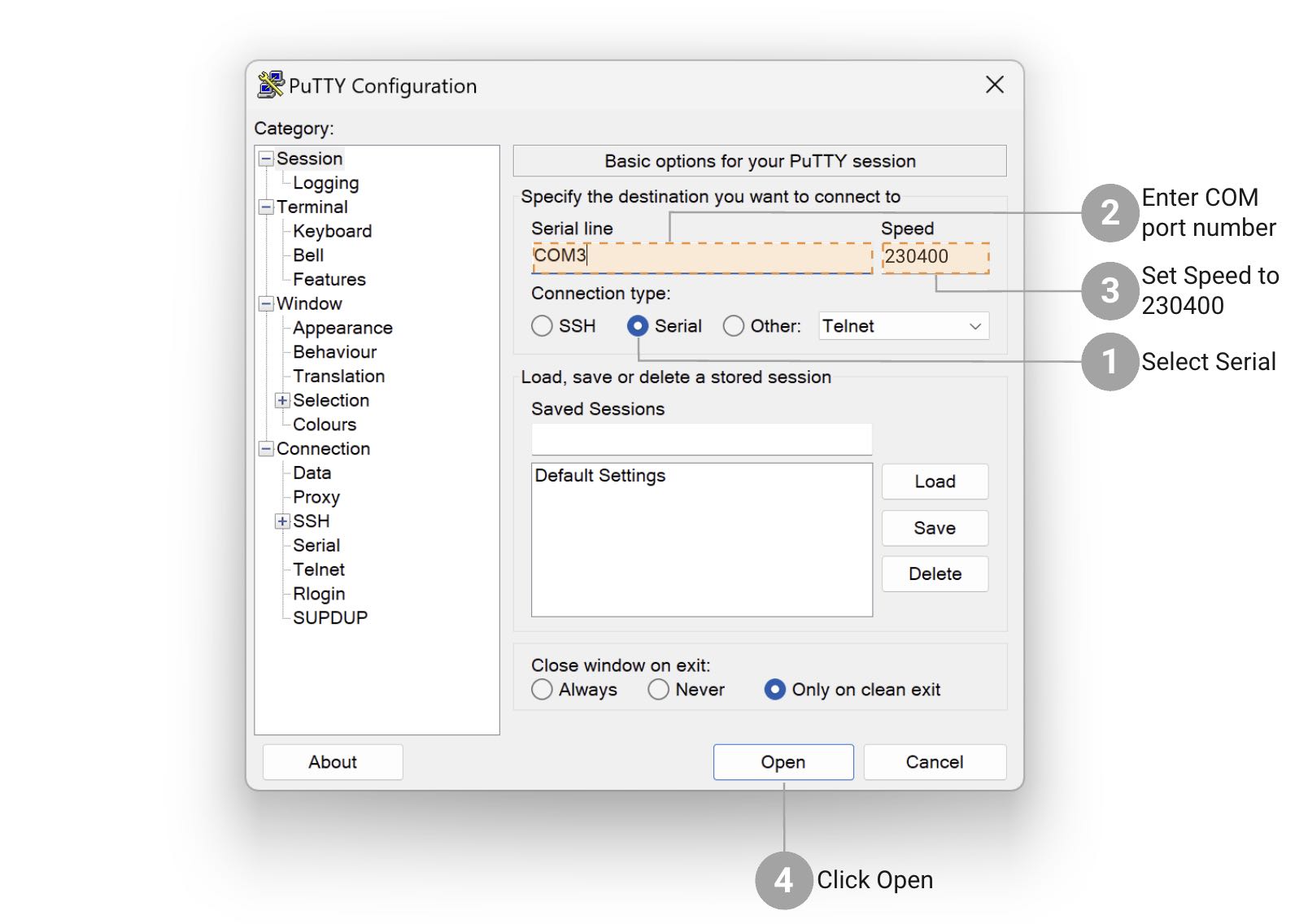Open Data settings under Connection

coord(312,473)
